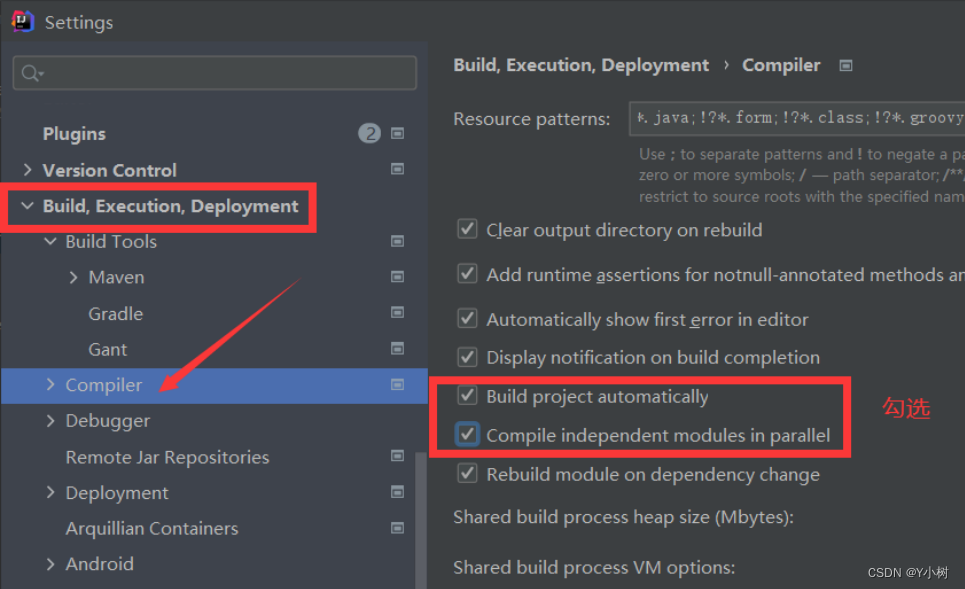The image size is (965, 589).
Task: Click the project-level icon beside Remote Jar Repositories
Action: click(x=398, y=456)
